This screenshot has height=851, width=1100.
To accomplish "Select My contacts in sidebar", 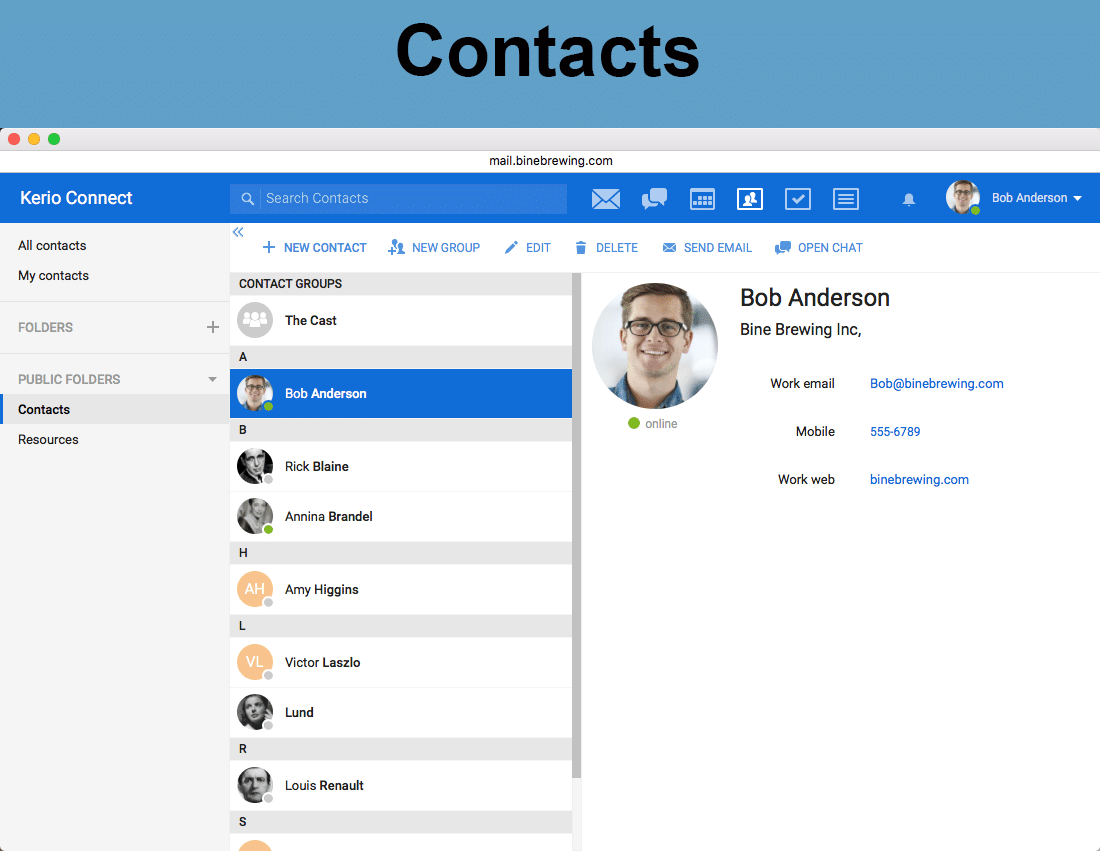I will pos(53,276).
